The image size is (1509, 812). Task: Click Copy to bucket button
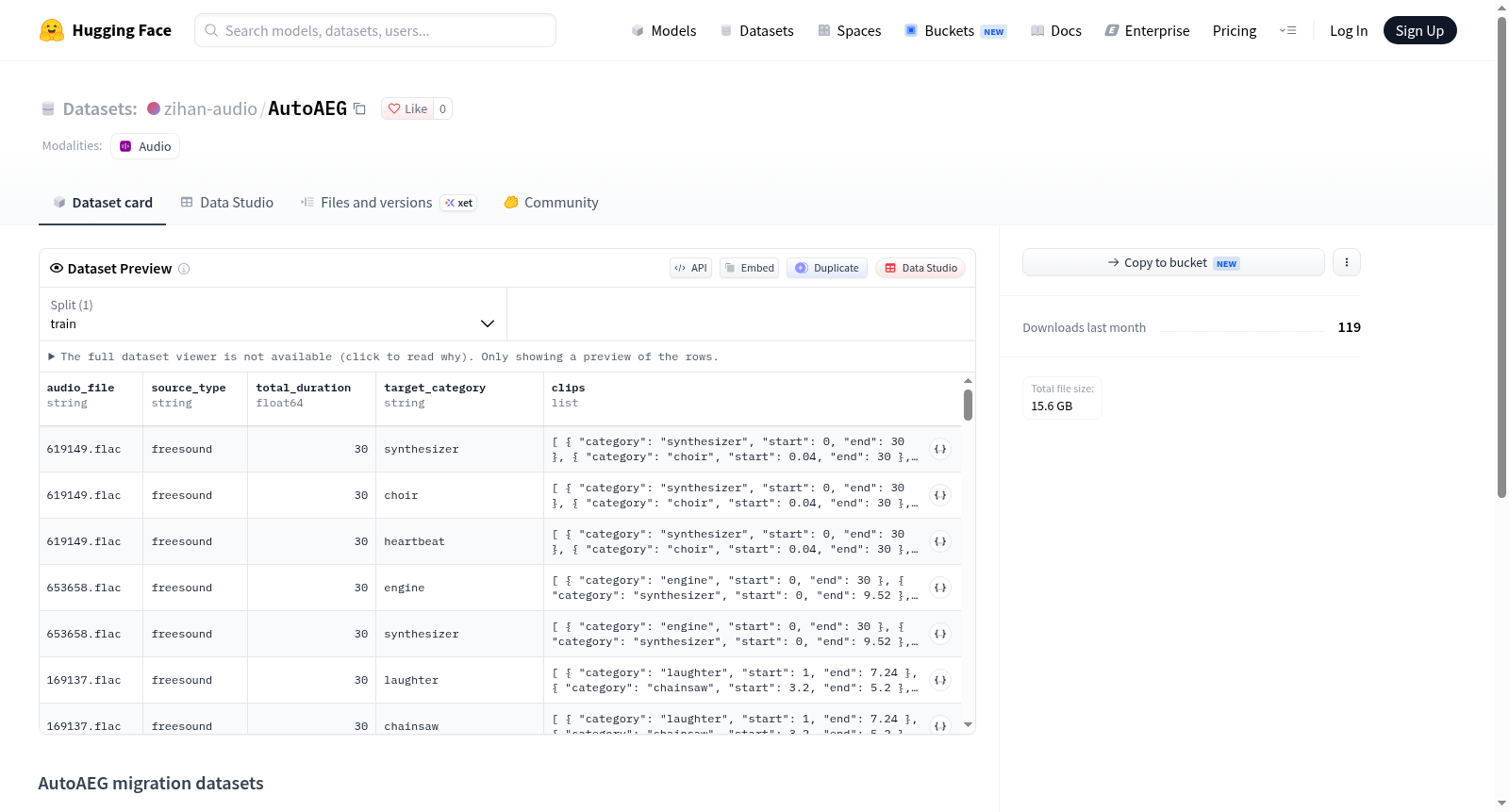(x=1173, y=262)
